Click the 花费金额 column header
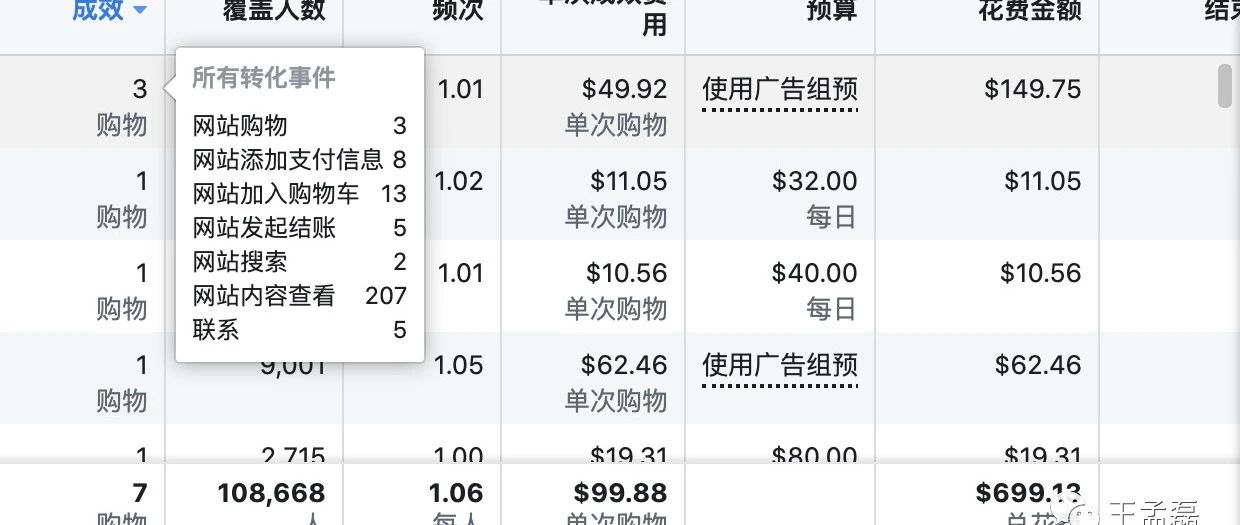 click(1031, 10)
